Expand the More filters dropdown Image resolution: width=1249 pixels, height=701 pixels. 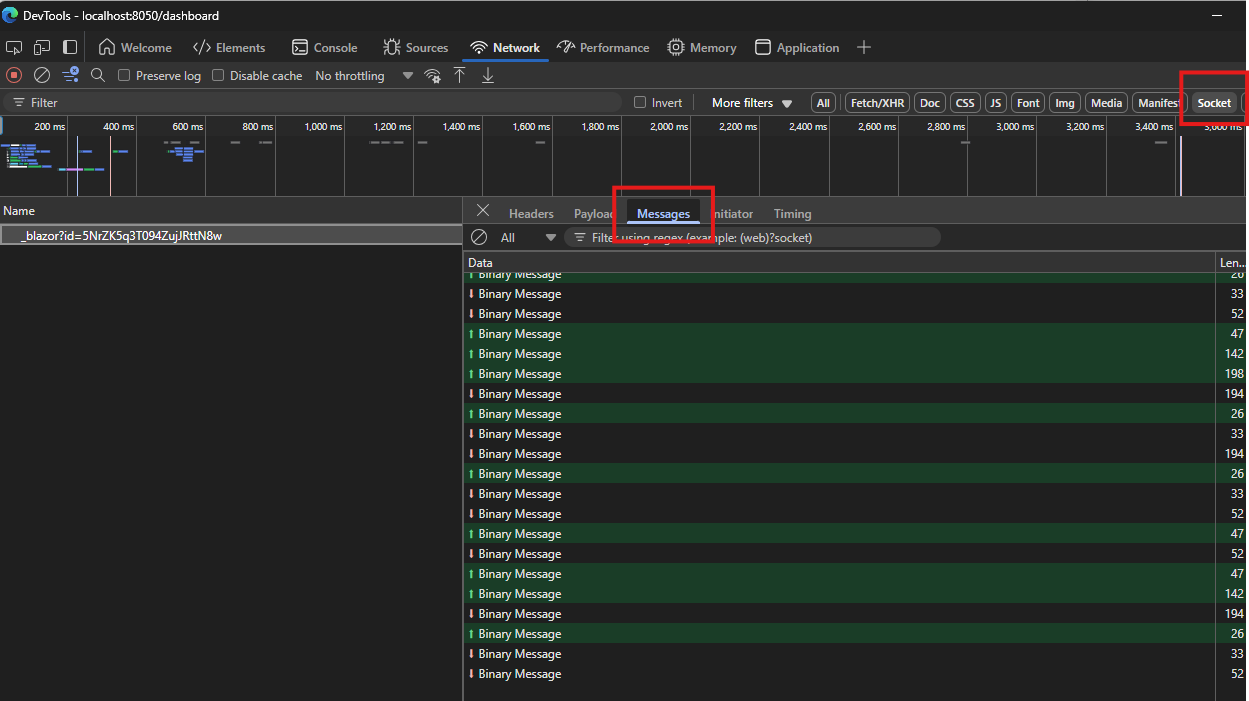coord(752,103)
